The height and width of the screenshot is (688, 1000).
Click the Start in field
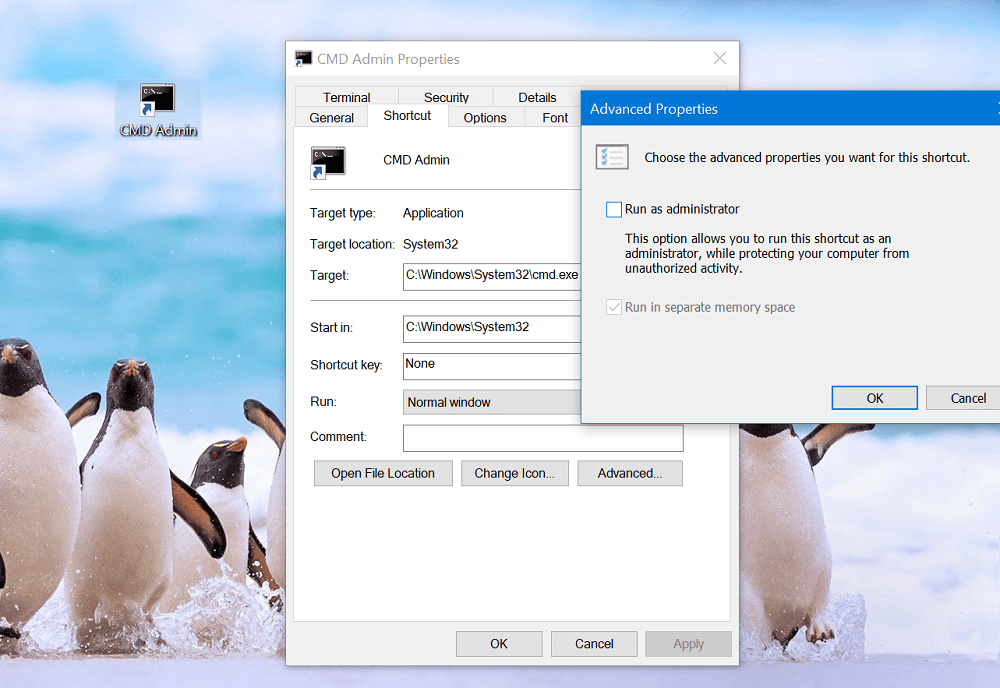point(492,328)
